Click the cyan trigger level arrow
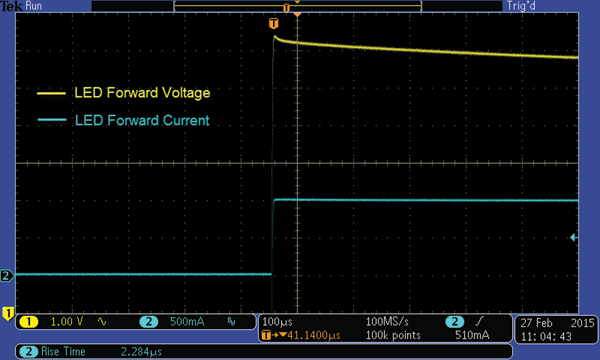 pos(573,238)
